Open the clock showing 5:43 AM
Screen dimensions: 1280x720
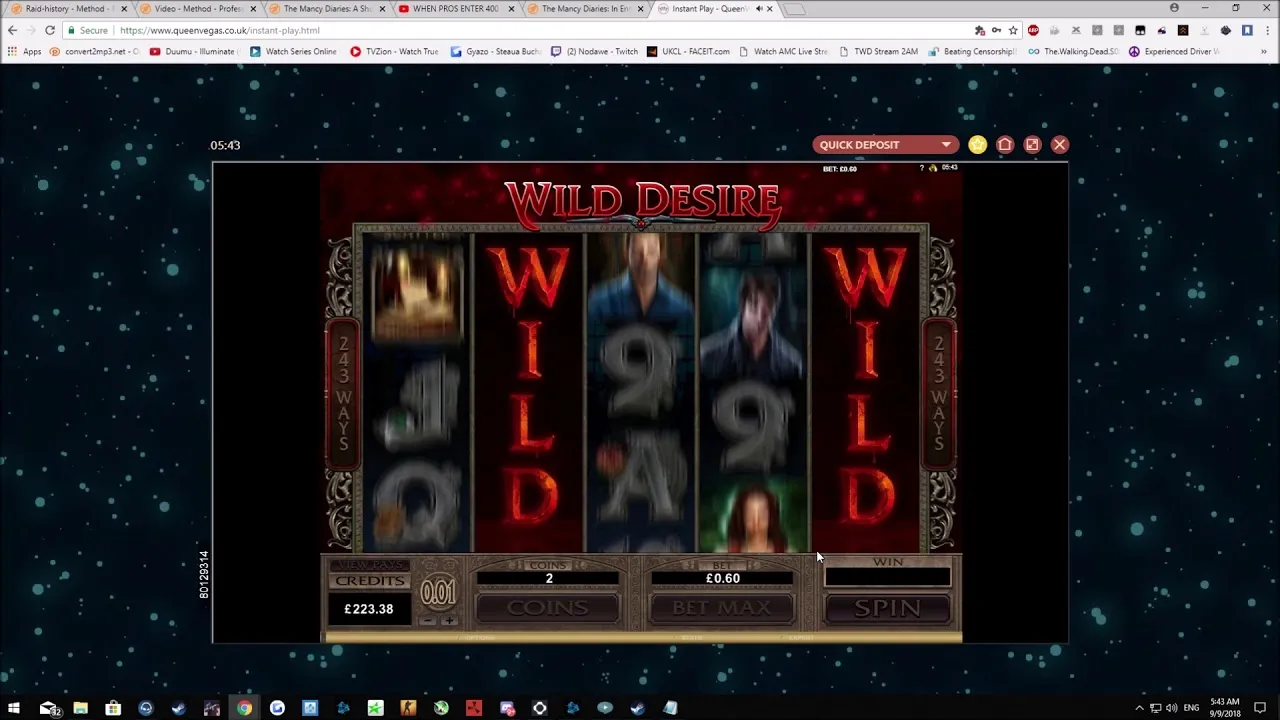1225,708
